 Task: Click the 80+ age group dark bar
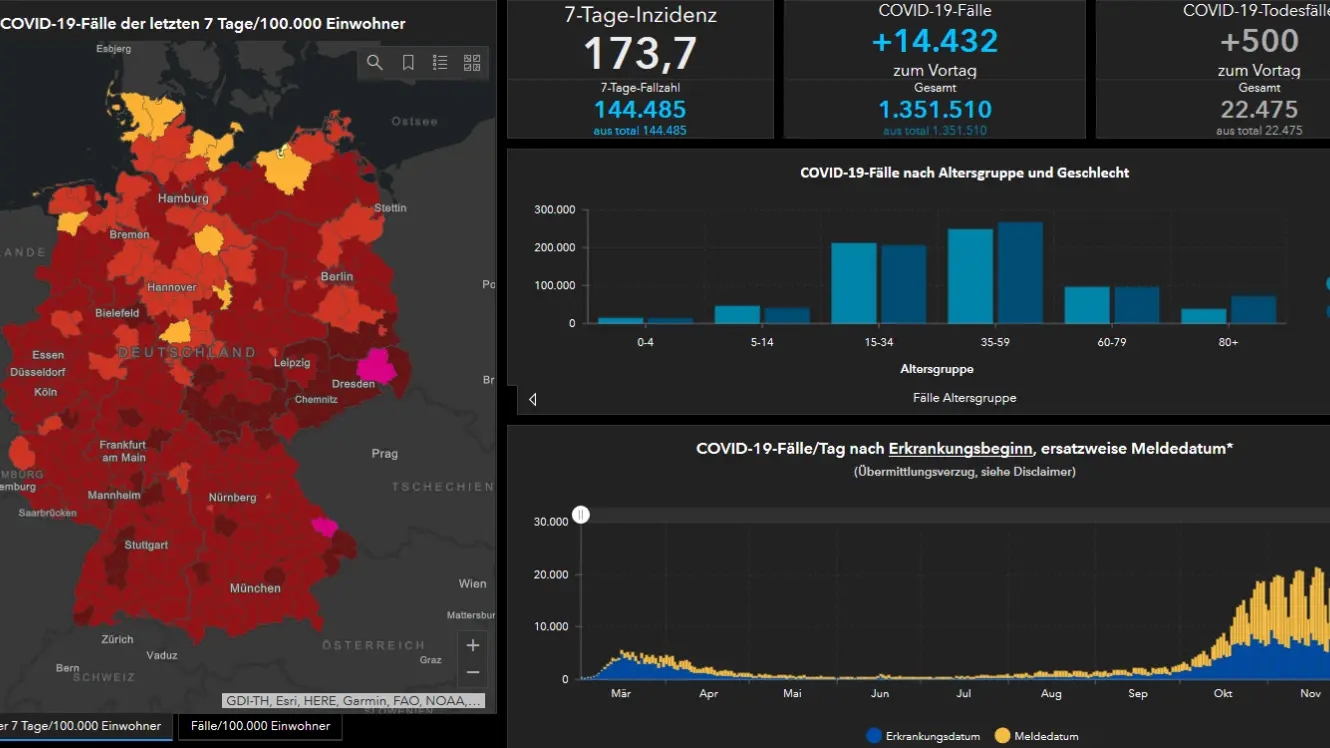coord(1253,309)
